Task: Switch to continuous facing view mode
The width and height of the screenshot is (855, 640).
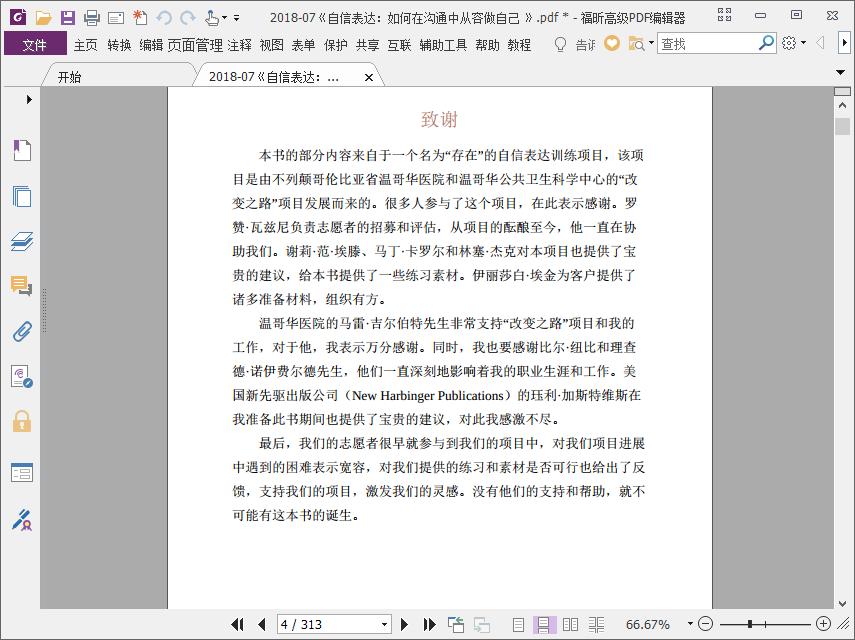Action: [596, 625]
